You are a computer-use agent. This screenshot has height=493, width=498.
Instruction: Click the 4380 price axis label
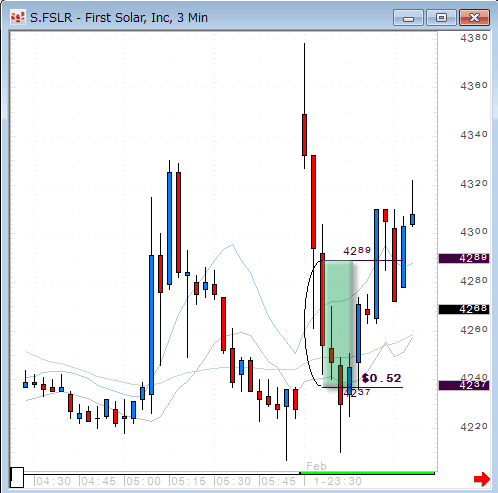pos(474,38)
